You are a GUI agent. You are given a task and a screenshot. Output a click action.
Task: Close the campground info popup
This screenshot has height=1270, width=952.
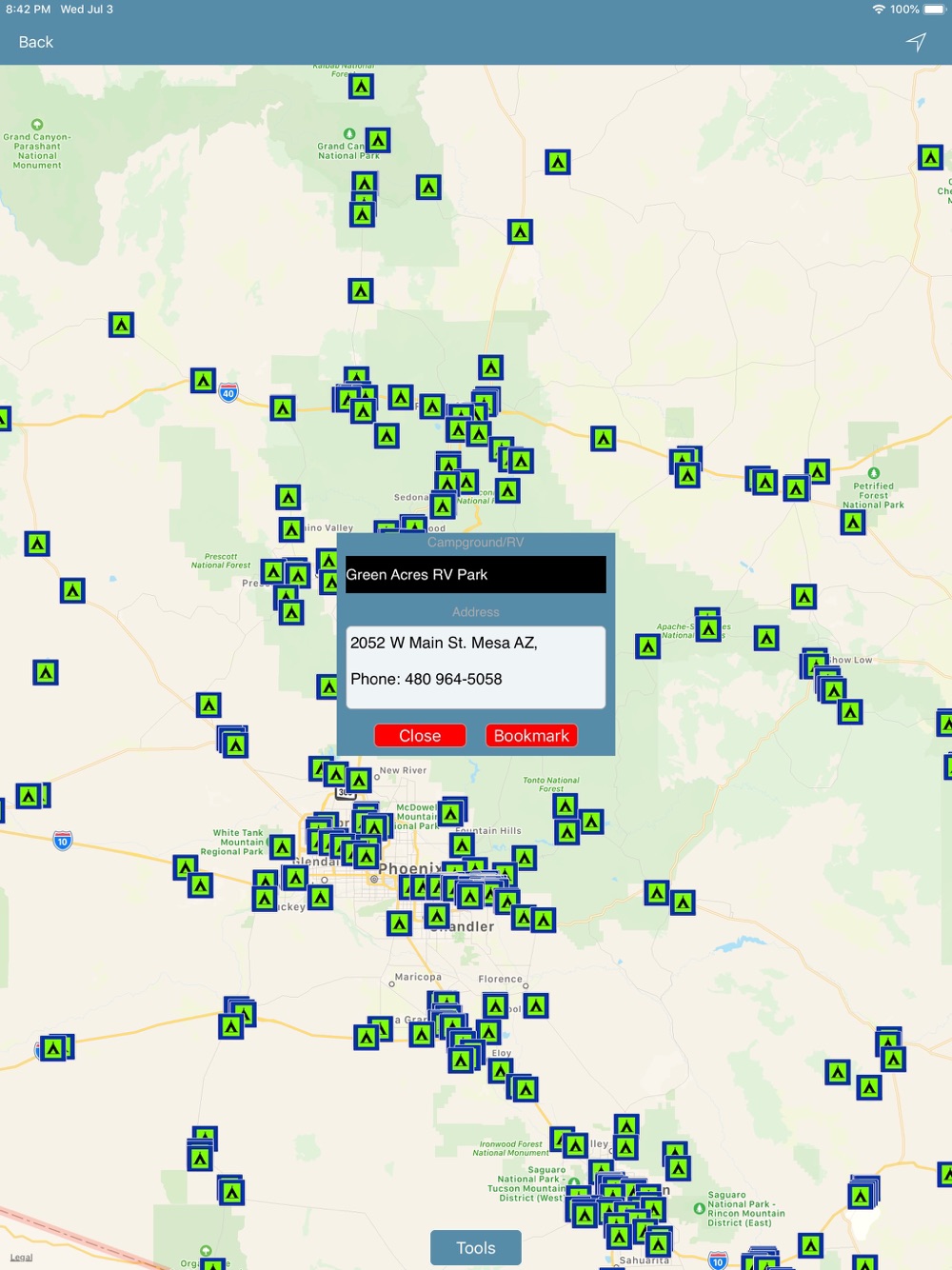click(x=420, y=736)
